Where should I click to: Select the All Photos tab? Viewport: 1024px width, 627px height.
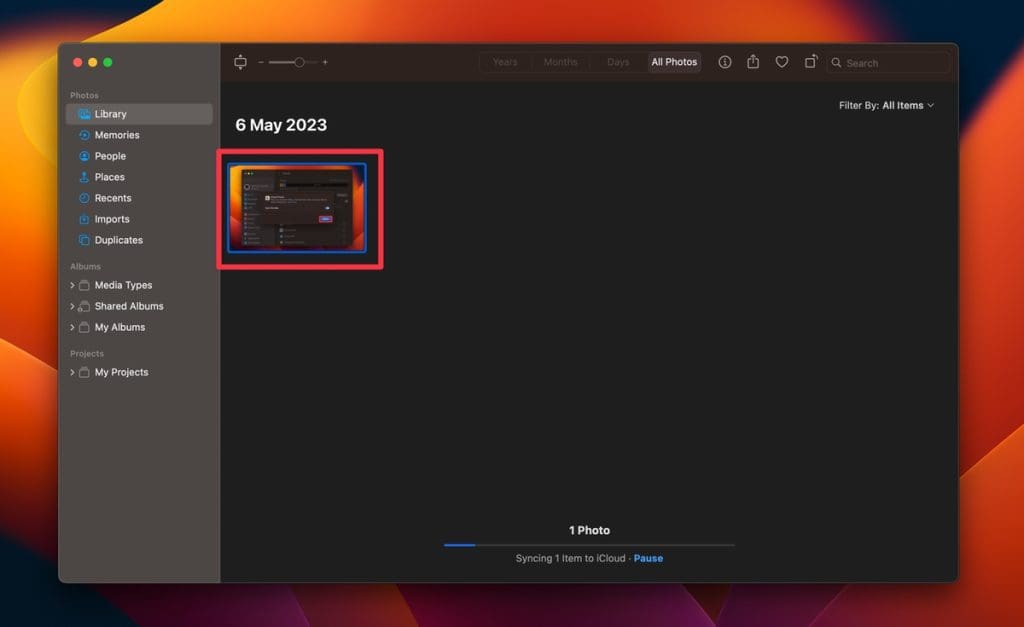[x=674, y=62]
